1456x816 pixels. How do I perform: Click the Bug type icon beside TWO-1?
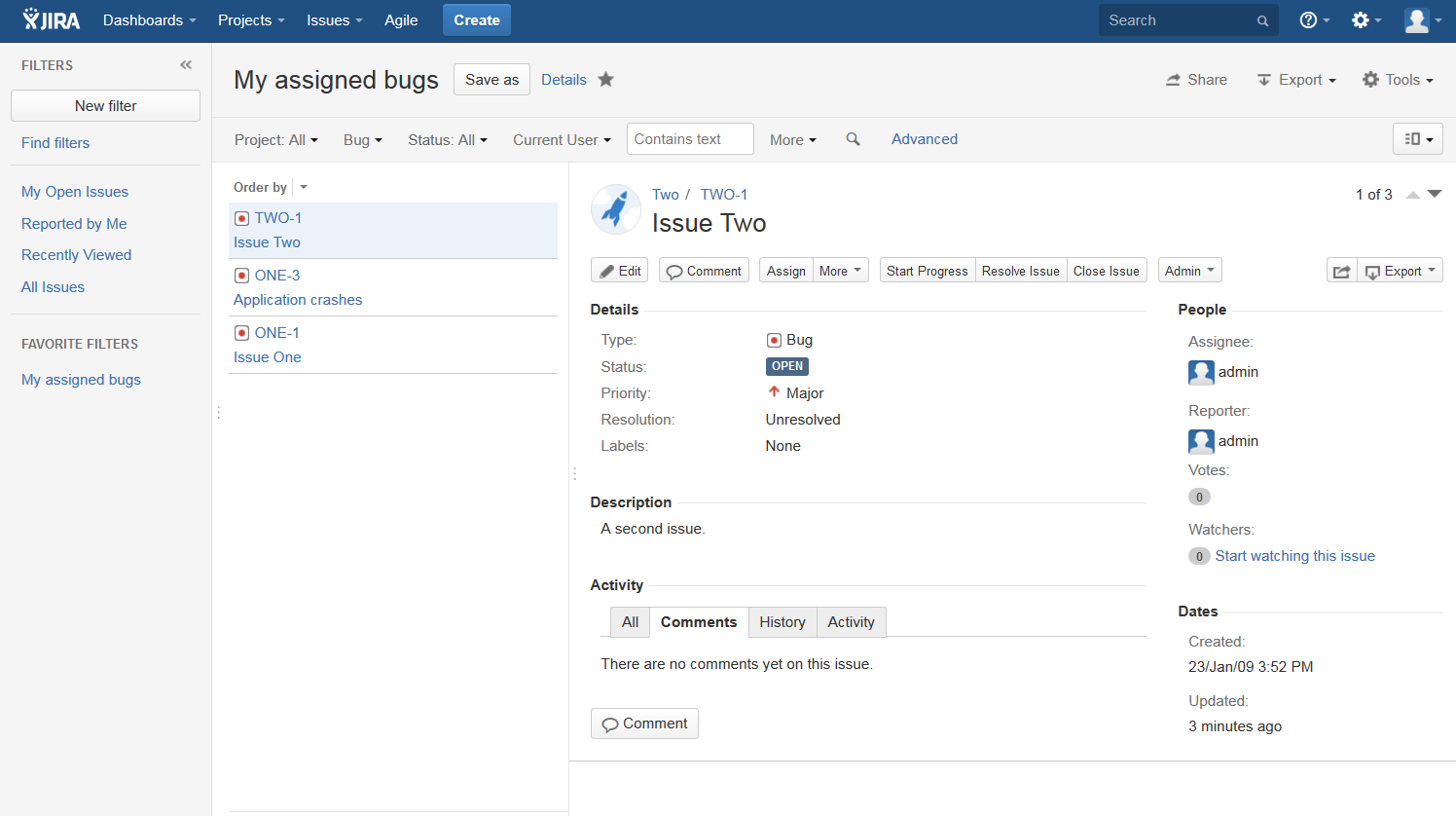pyautogui.click(x=241, y=217)
